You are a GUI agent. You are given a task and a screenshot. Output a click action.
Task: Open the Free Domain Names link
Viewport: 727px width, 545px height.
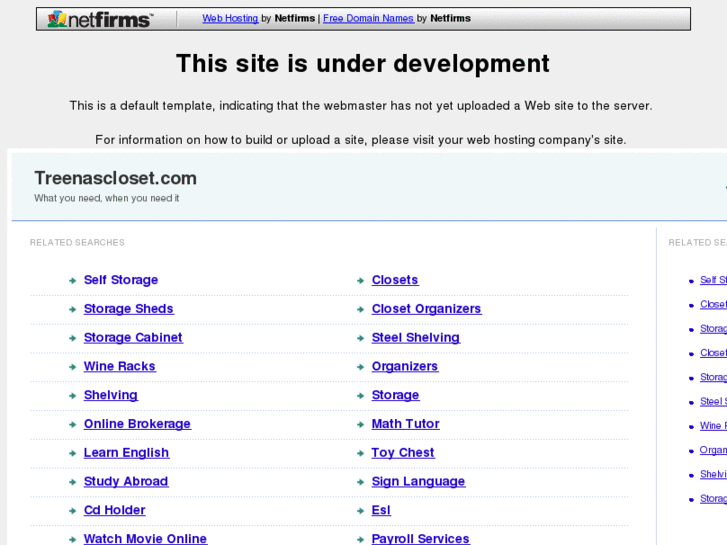(x=368, y=18)
